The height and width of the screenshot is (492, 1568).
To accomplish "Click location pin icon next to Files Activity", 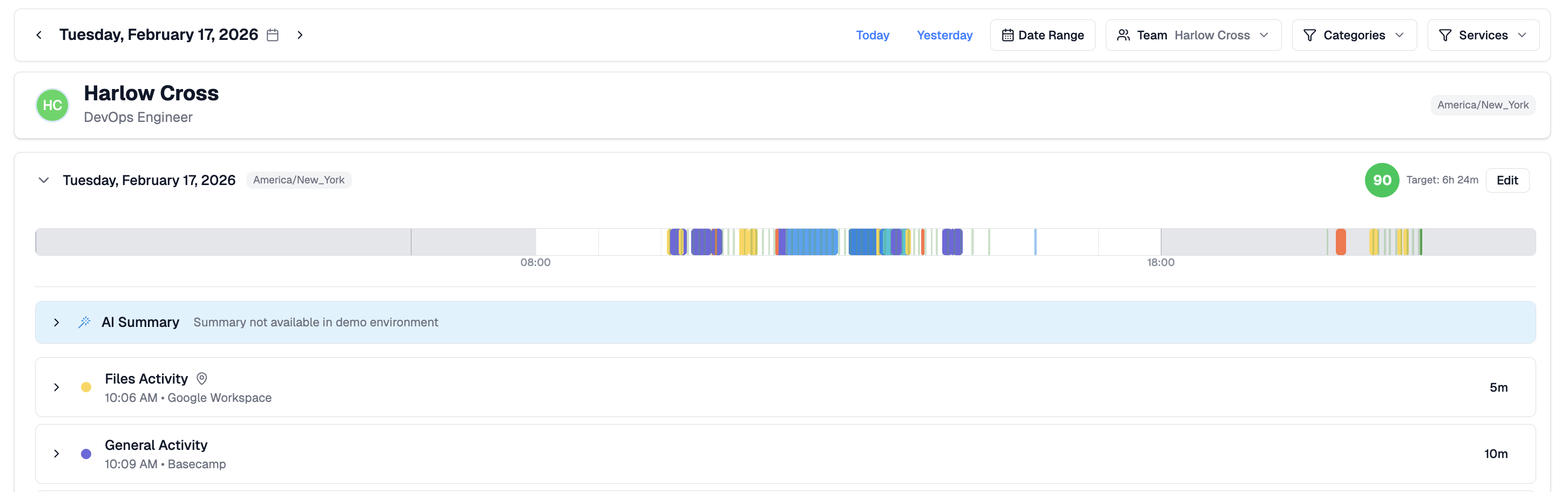I will (x=202, y=379).
